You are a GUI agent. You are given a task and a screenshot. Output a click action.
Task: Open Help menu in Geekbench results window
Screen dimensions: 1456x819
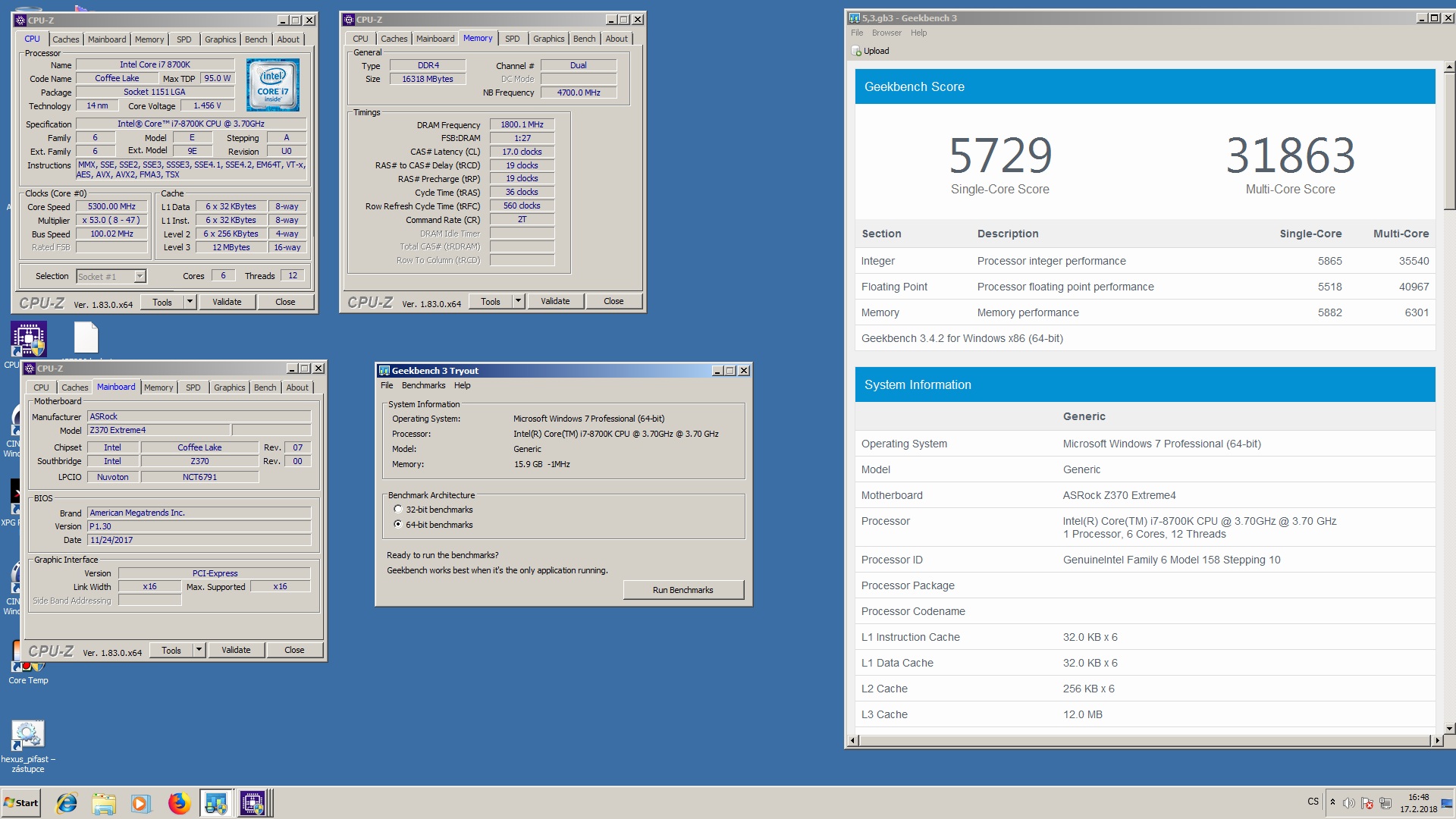coord(918,33)
